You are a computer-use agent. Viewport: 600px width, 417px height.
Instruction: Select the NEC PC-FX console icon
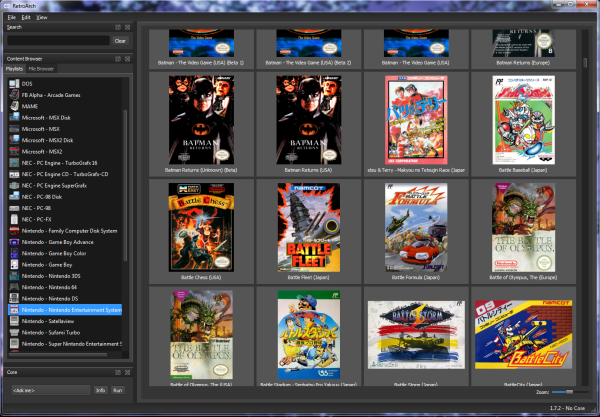[14, 219]
